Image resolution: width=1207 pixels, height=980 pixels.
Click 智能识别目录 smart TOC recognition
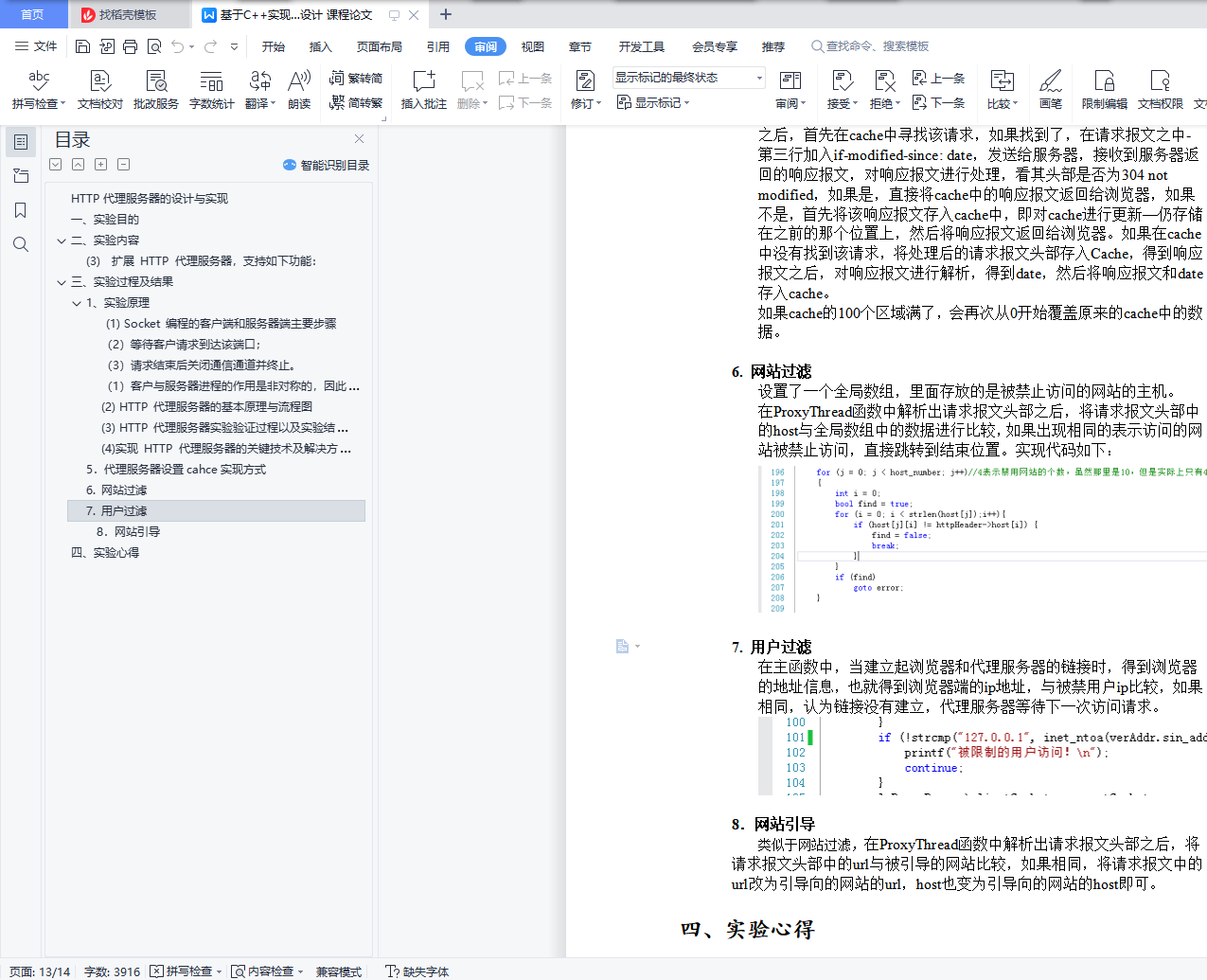[326, 165]
